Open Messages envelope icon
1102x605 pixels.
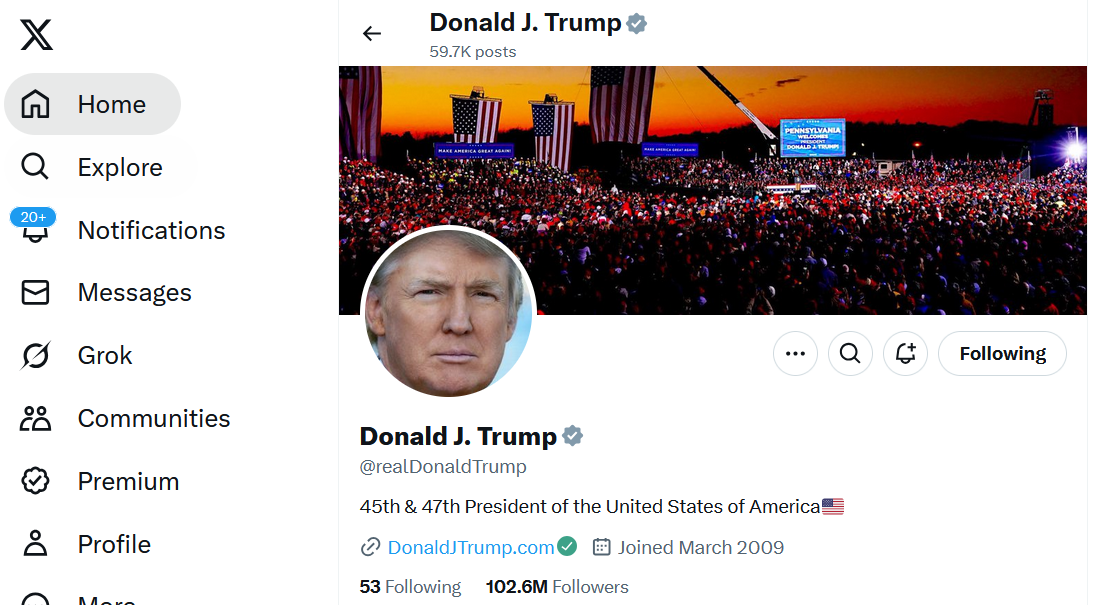pos(36,292)
